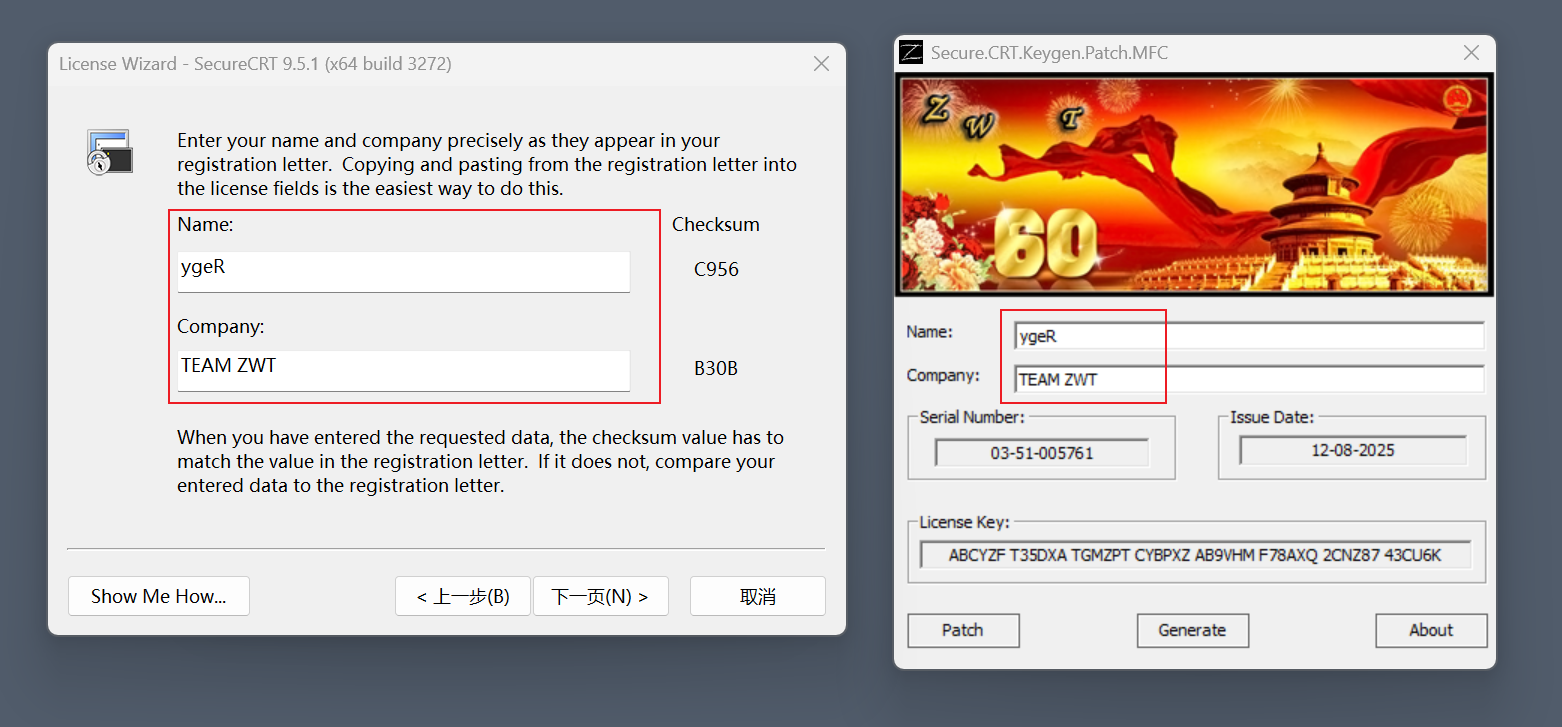Cancel the wizard with 取消 button
The width and height of the screenshot is (1562, 727).
pyautogui.click(x=758, y=596)
